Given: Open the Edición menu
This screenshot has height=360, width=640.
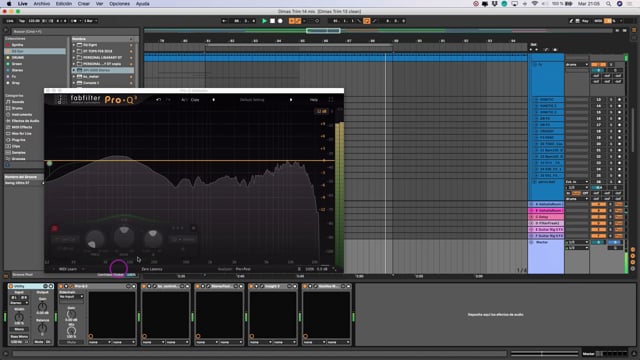Looking at the screenshot, I should [x=64, y=4].
